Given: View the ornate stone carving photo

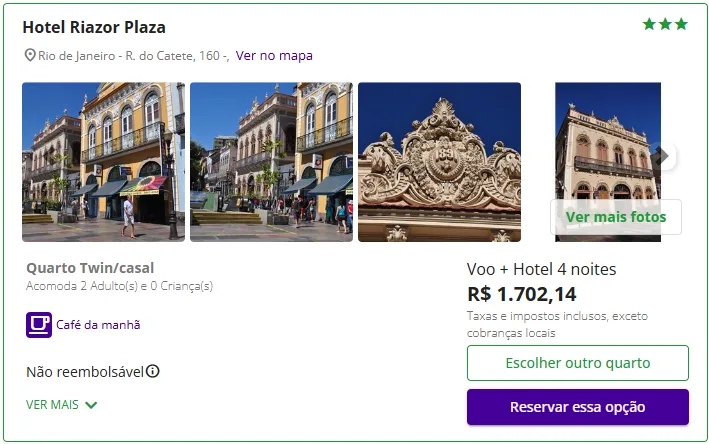Looking at the screenshot, I should (439, 162).
